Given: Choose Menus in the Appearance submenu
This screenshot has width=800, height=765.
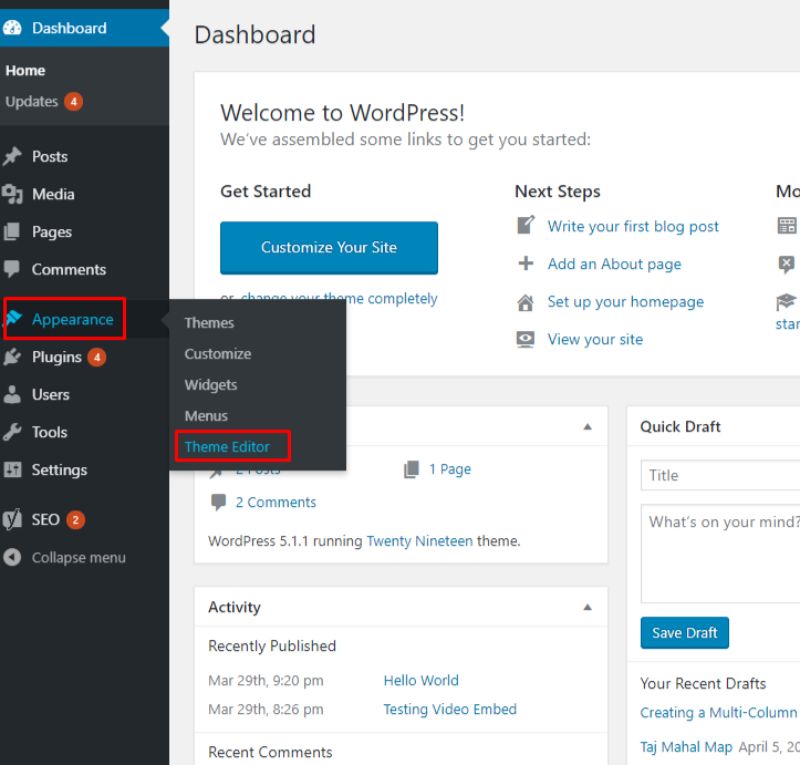Looking at the screenshot, I should pyautogui.click(x=206, y=416).
